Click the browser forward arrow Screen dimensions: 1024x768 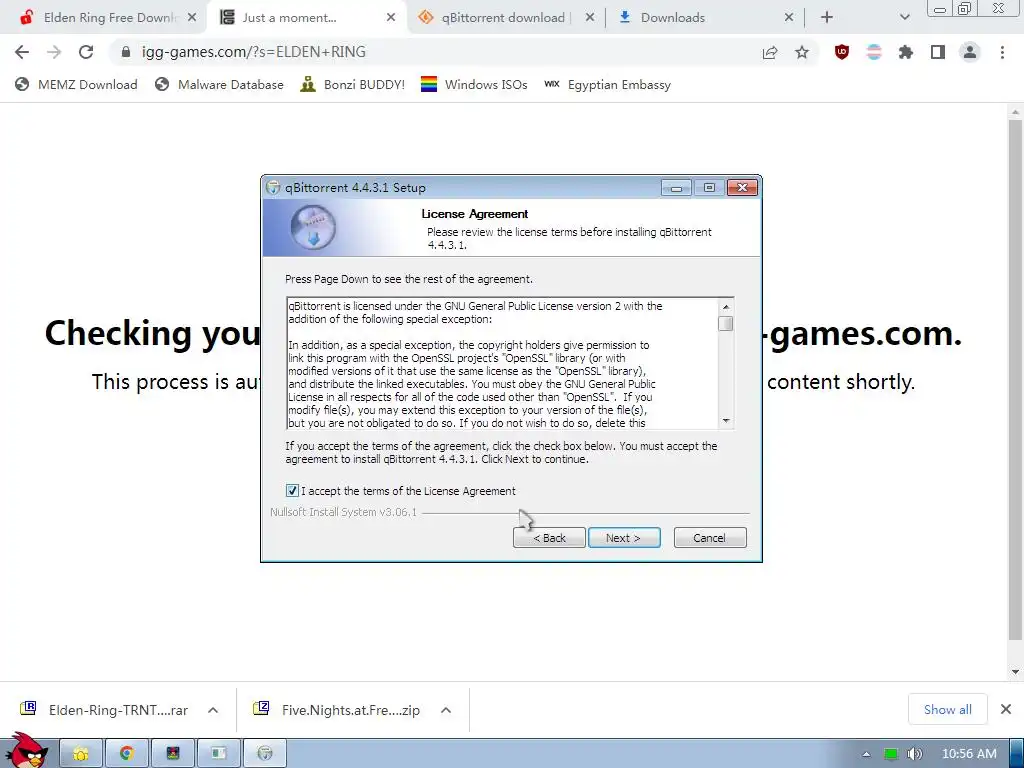click(x=54, y=52)
